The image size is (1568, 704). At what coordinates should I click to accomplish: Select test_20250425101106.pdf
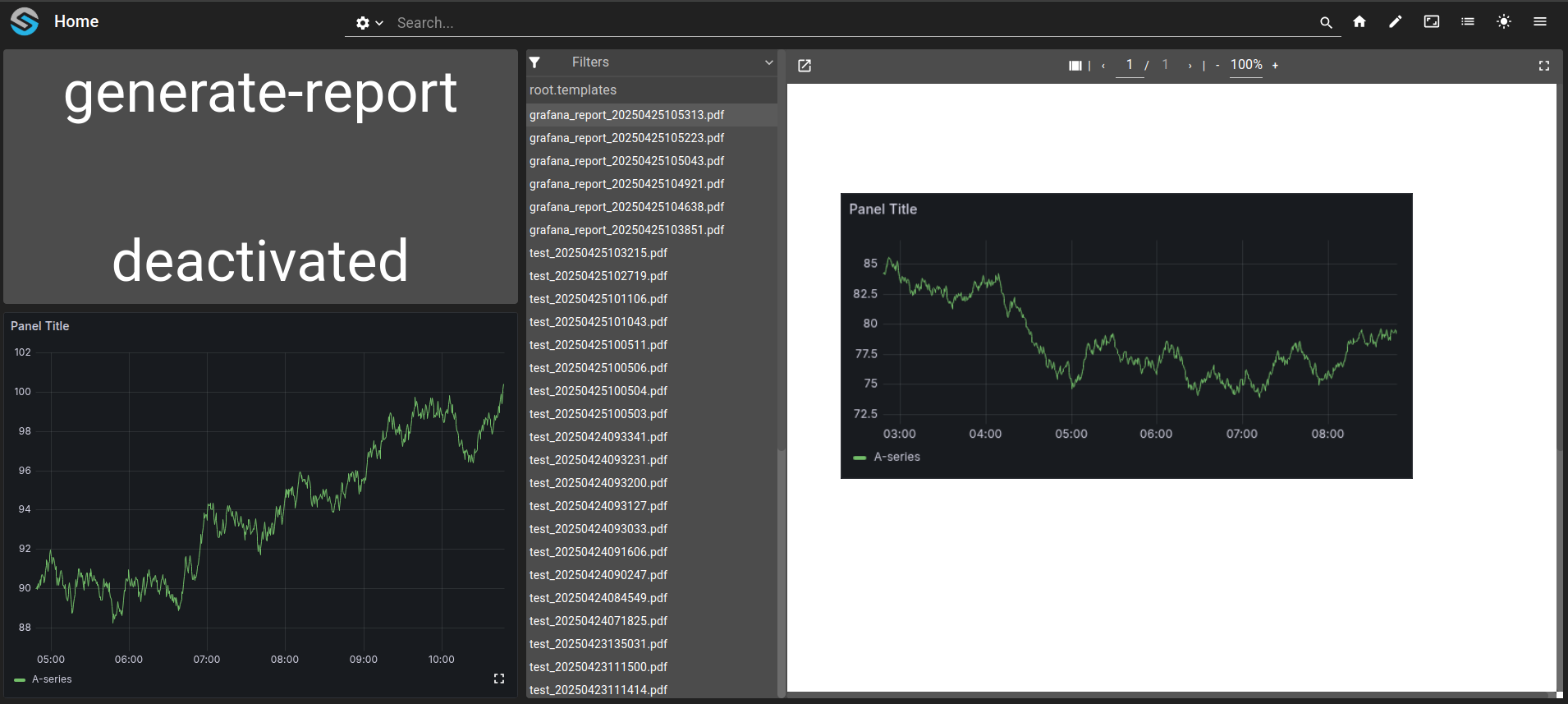click(652, 299)
